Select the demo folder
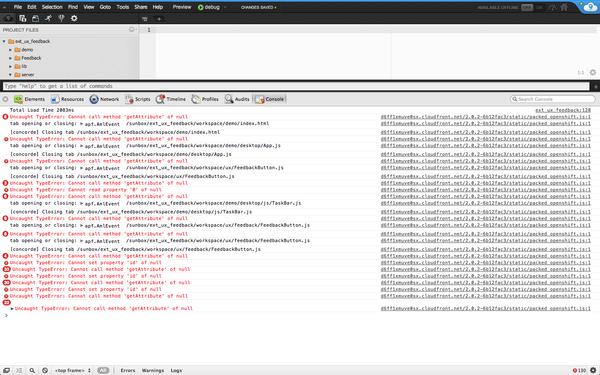This screenshot has height=375, width=600. (27, 50)
